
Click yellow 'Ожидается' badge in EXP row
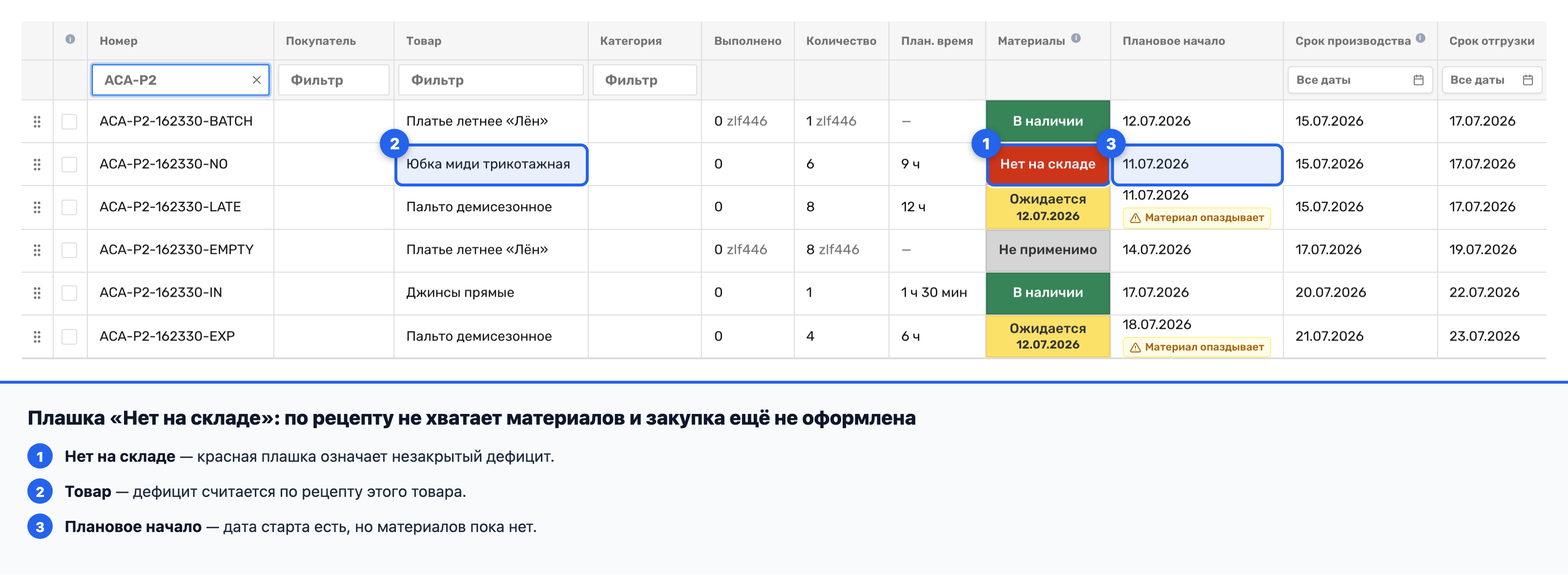point(1048,336)
